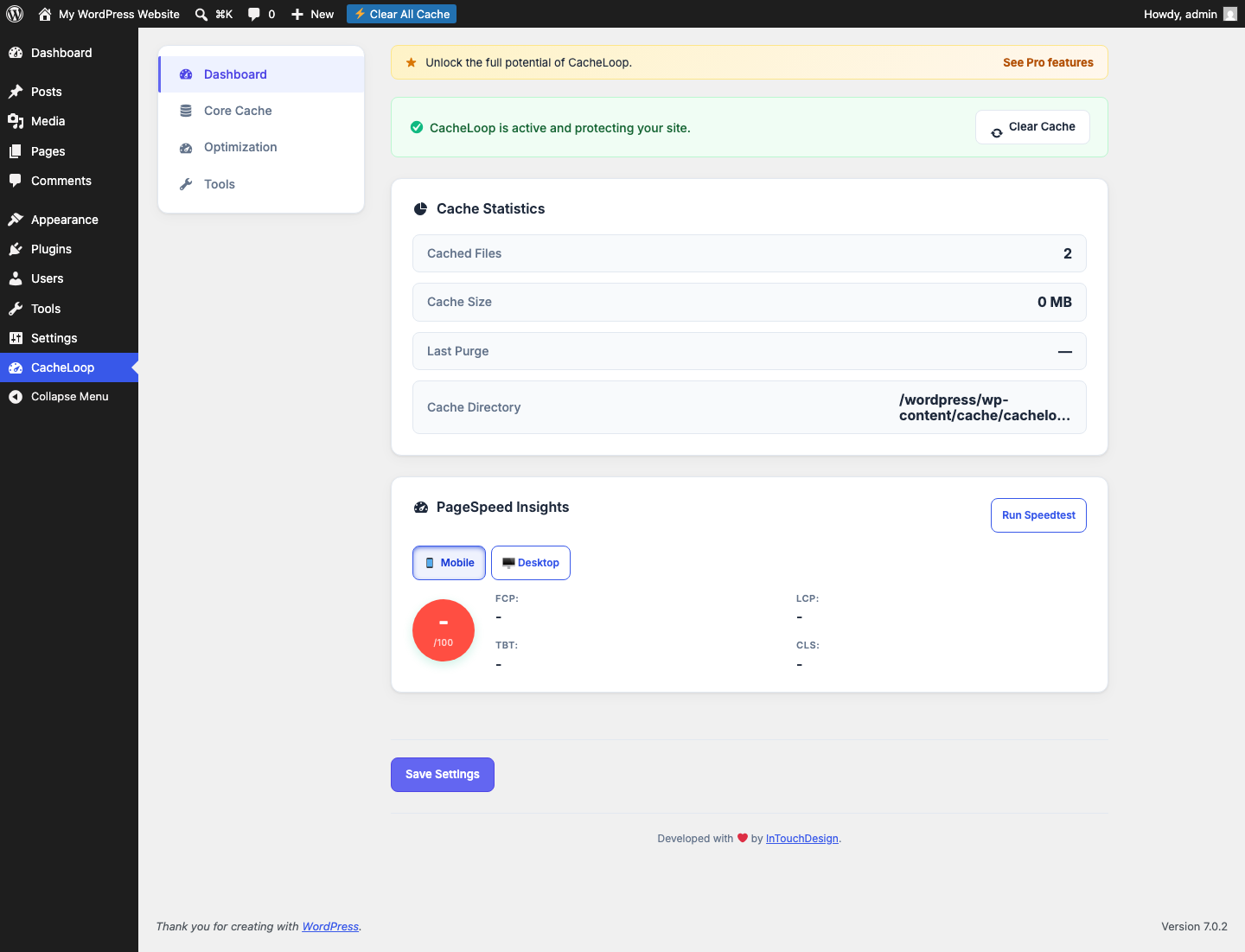
Task: Open Comments in the admin menu
Action: point(69,181)
